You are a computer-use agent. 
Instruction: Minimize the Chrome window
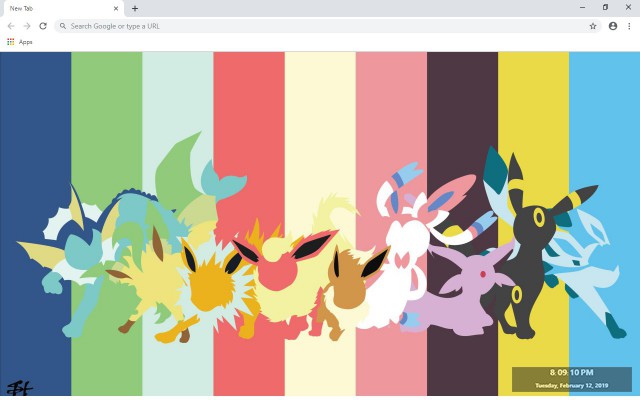point(582,7)
